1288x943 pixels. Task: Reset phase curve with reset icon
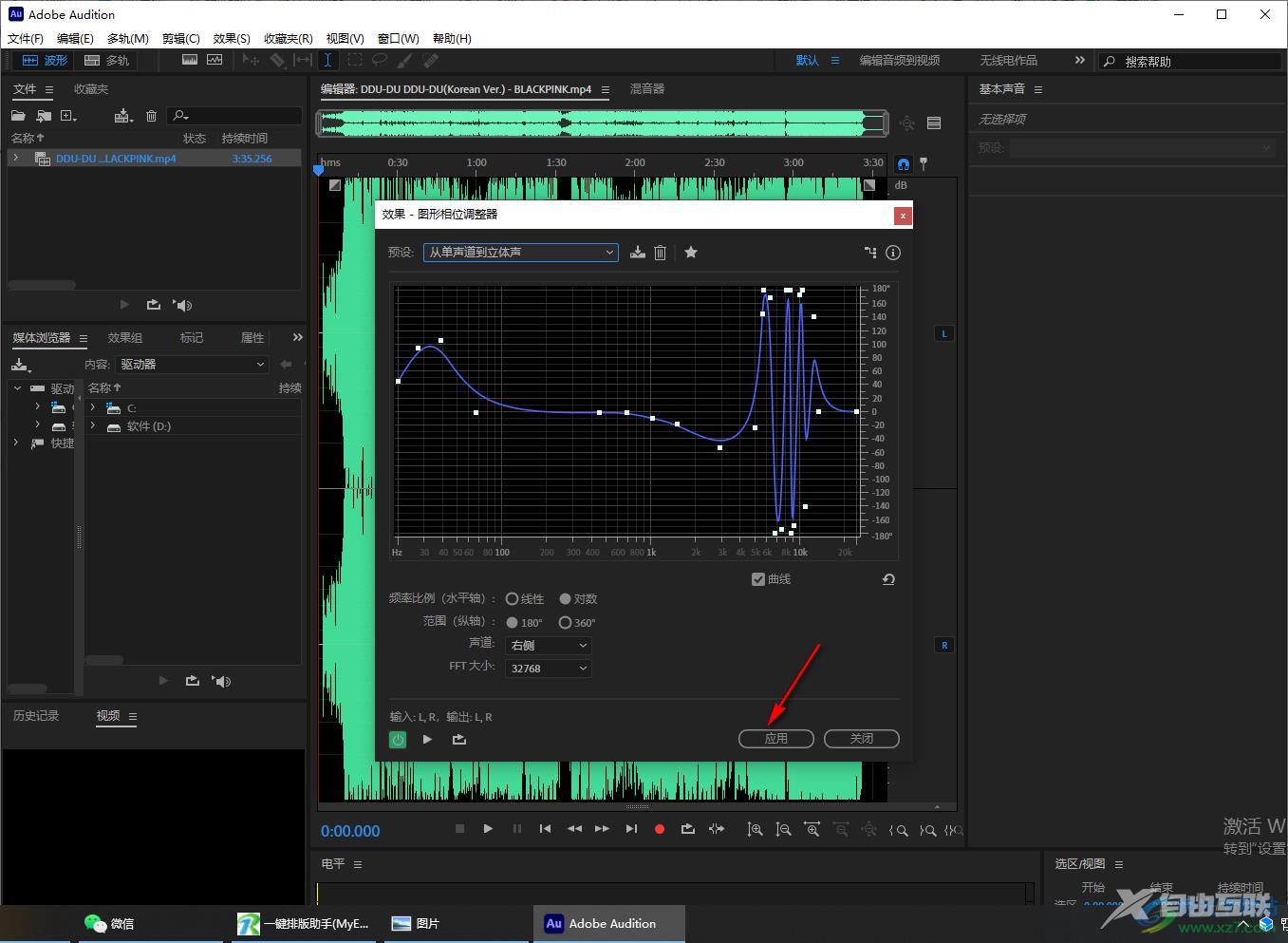tap(888, 579)
